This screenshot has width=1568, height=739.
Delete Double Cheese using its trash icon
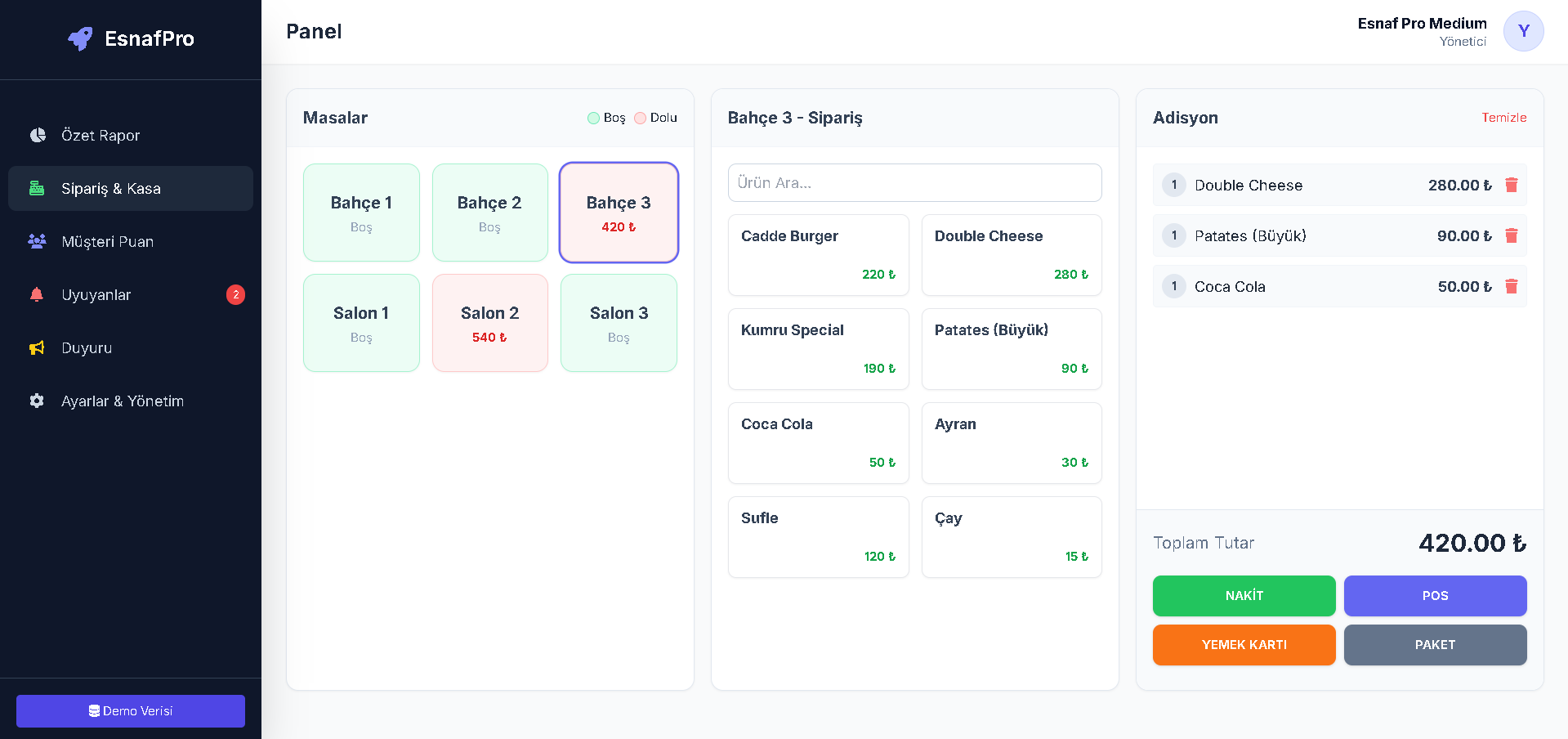[x=1511, y=186]
